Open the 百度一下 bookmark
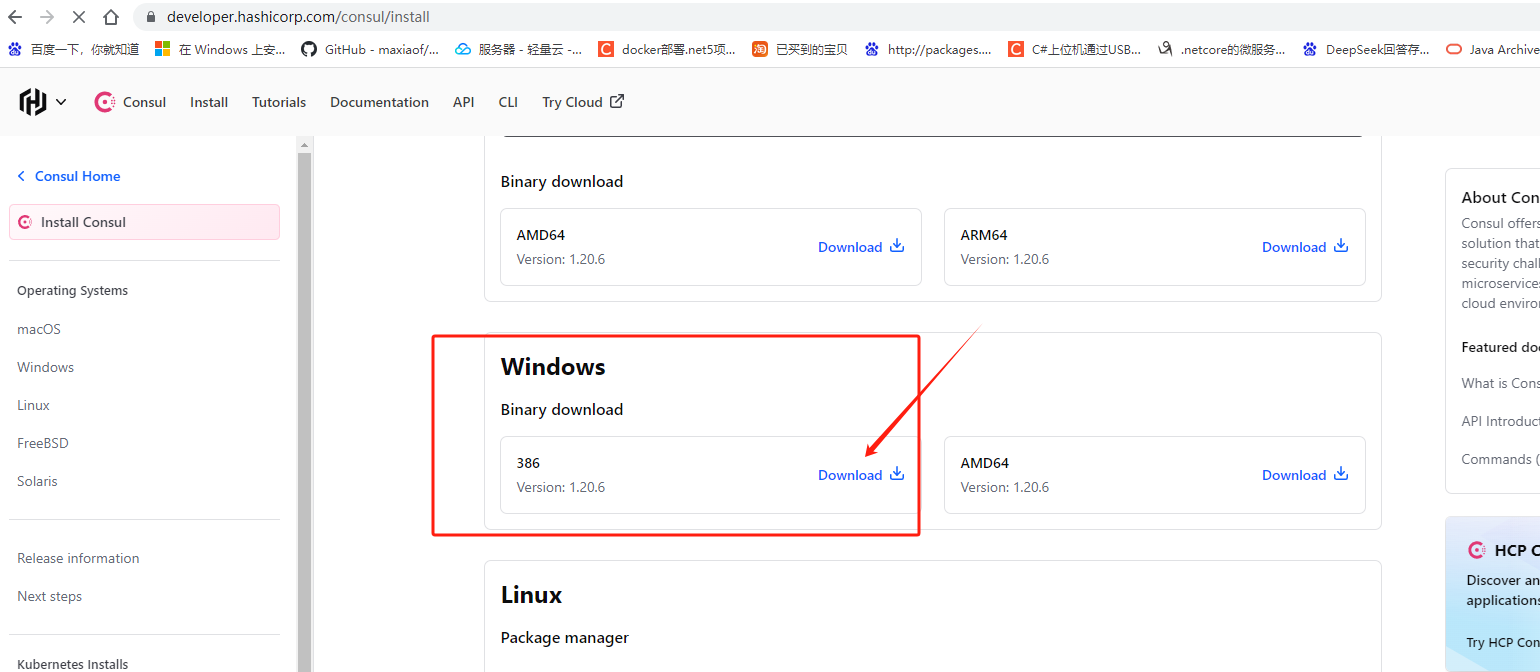1540x672 pixels. 73,49
